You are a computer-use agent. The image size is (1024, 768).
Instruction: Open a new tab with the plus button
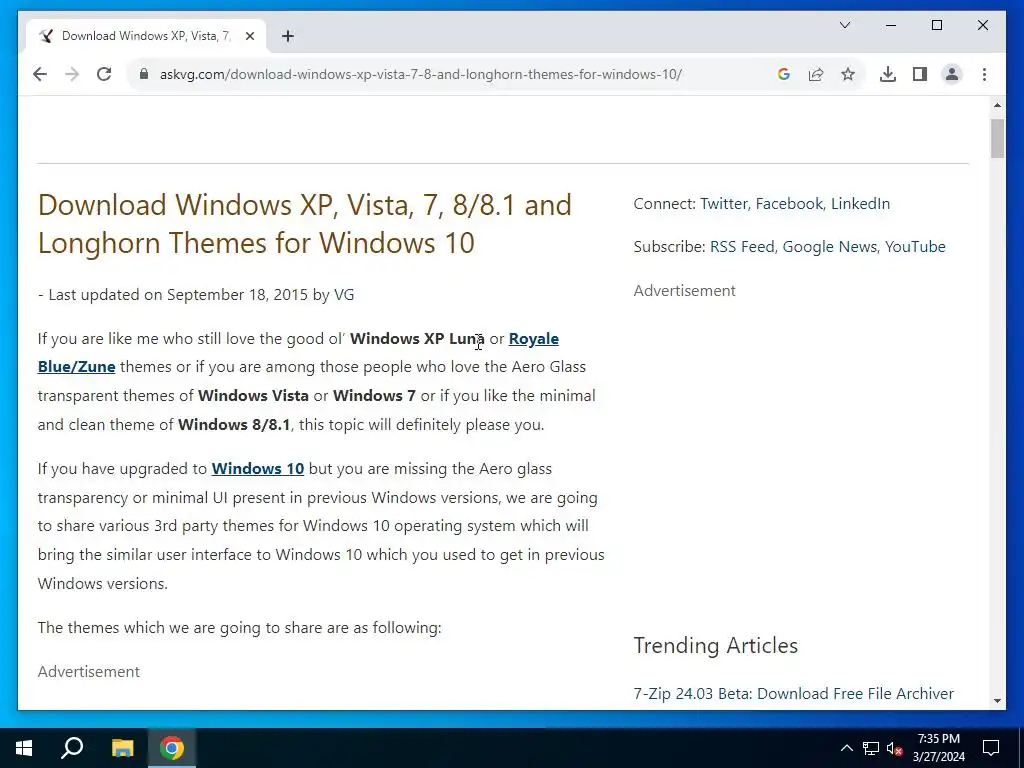point(288,36)
